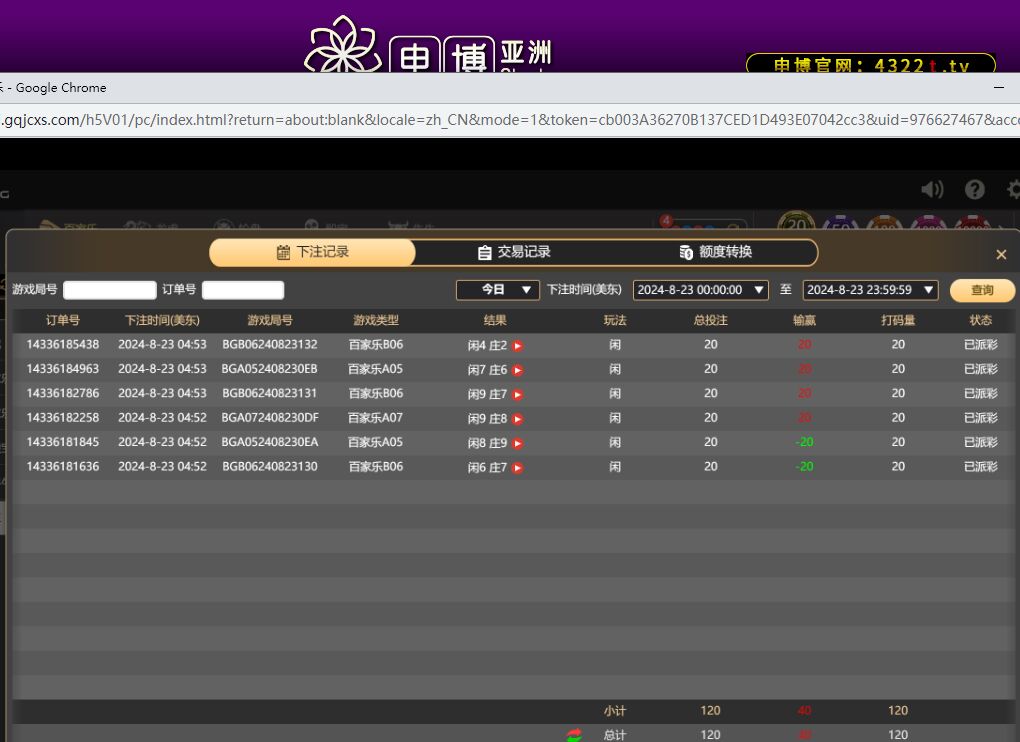Viewport: 1020px width, 742px height.
Task: Select the 20 value betting chip
Action: [x=796, y=224]
